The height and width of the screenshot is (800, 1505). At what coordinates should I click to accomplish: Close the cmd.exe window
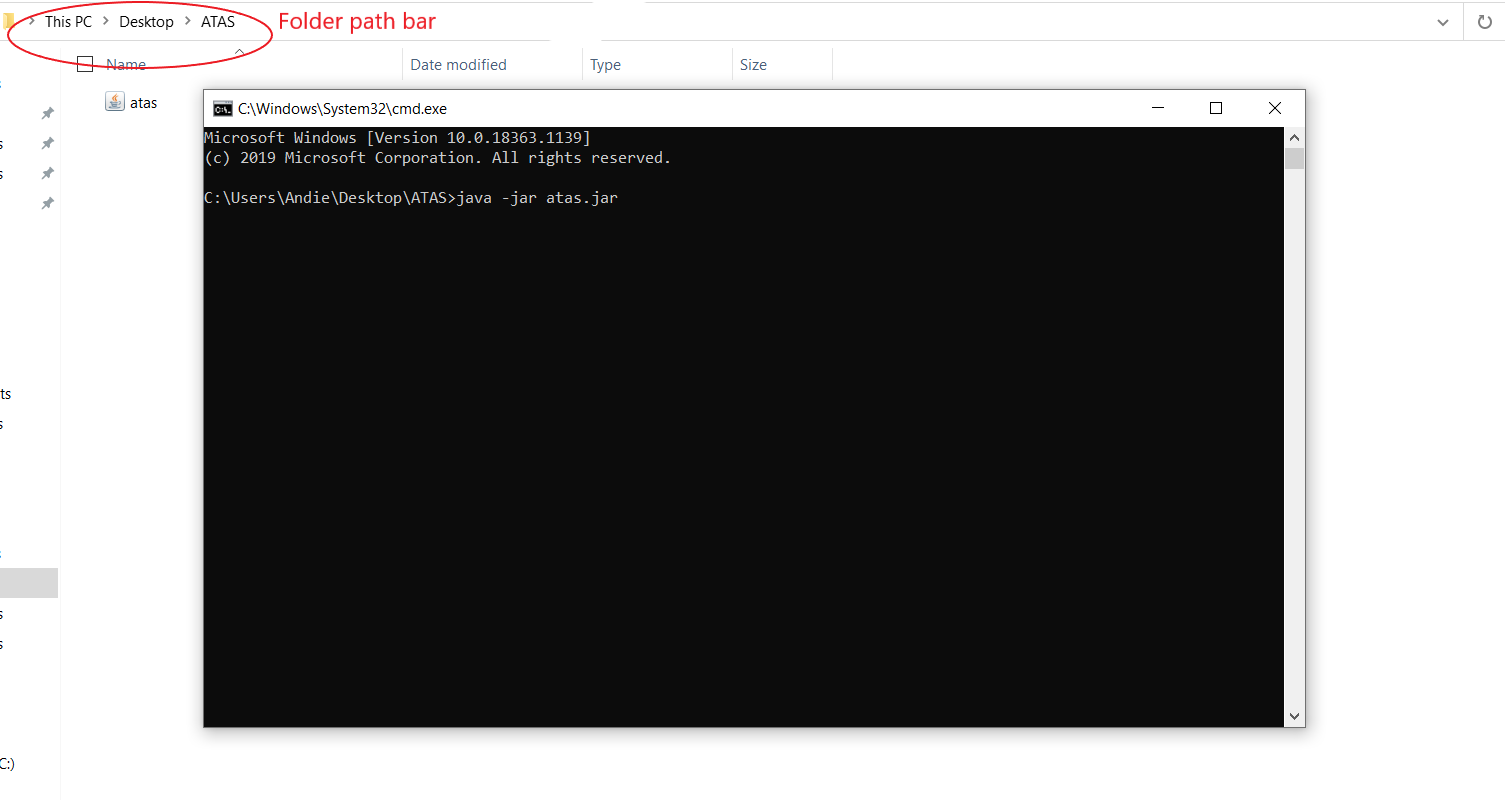(1275, 108)
